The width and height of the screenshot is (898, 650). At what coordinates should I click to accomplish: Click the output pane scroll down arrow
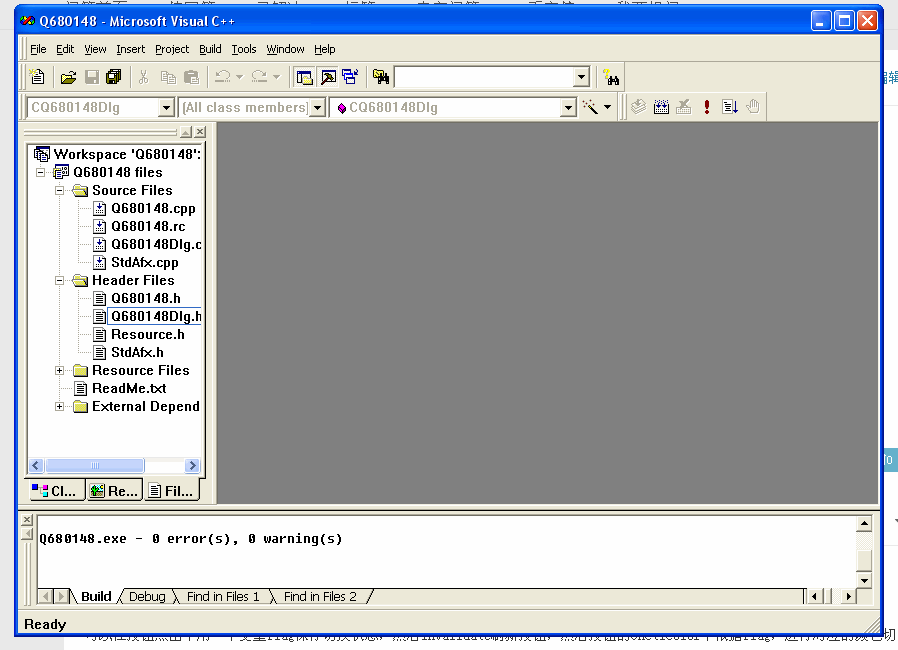click(x=864, y=581)
